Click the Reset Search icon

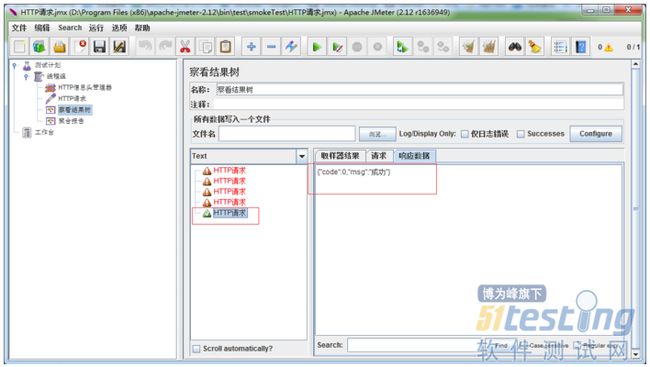tap(535, 47)
